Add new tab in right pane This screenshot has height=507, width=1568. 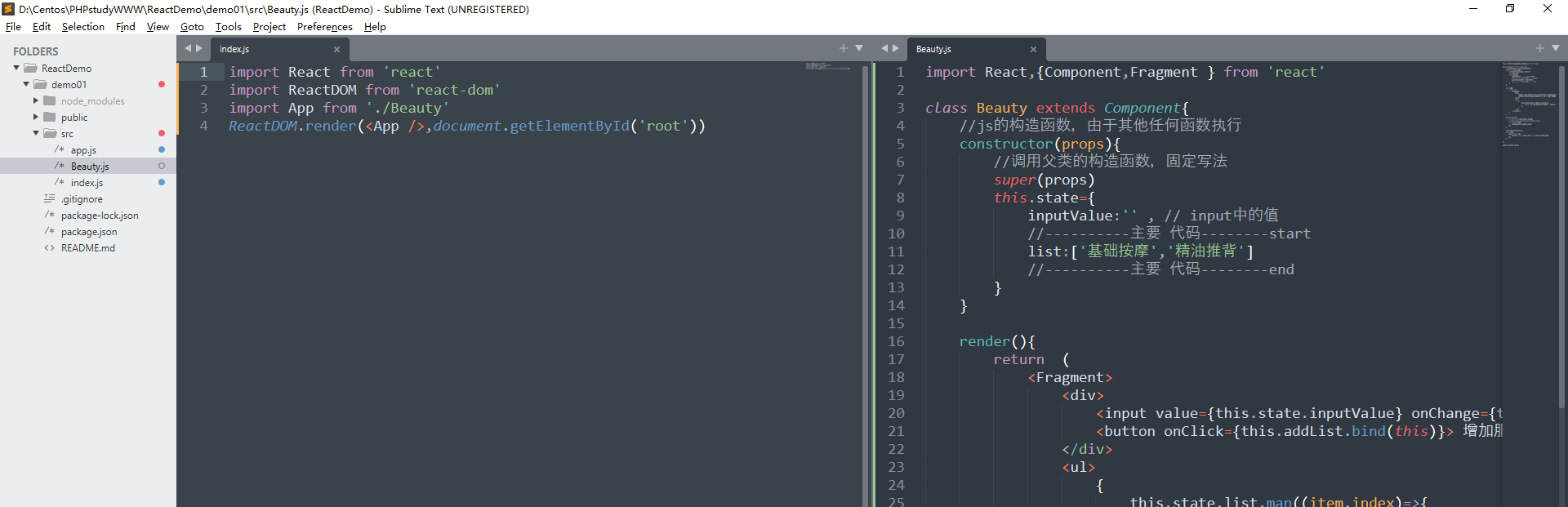[x=1540, y=48]
